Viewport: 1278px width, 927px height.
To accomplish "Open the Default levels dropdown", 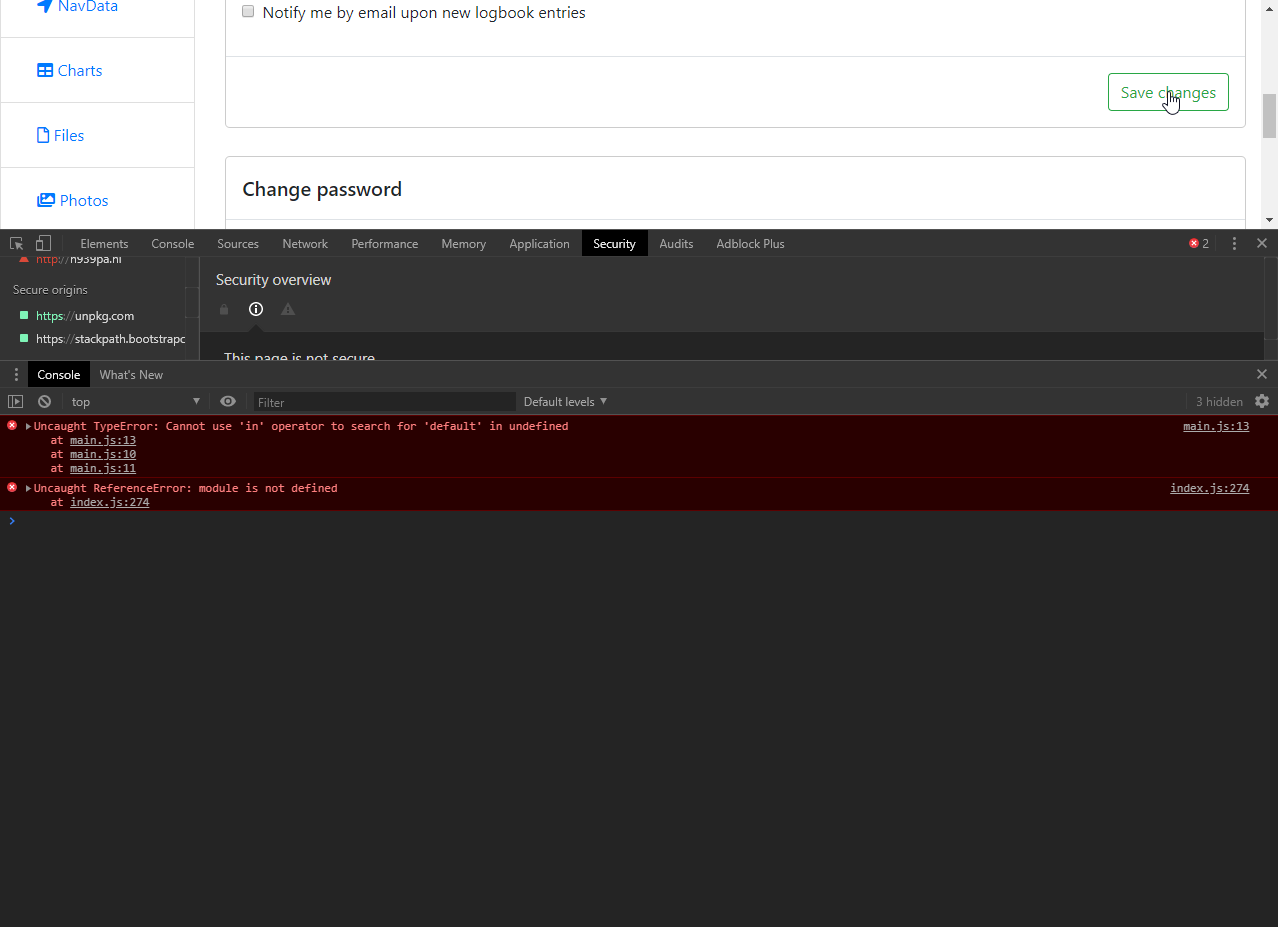I will 565,401.
